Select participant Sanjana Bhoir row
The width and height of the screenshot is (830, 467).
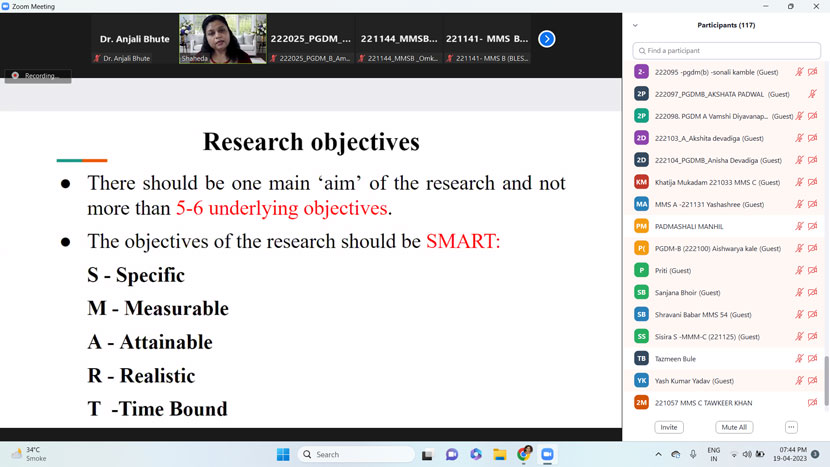click(726, 292)
